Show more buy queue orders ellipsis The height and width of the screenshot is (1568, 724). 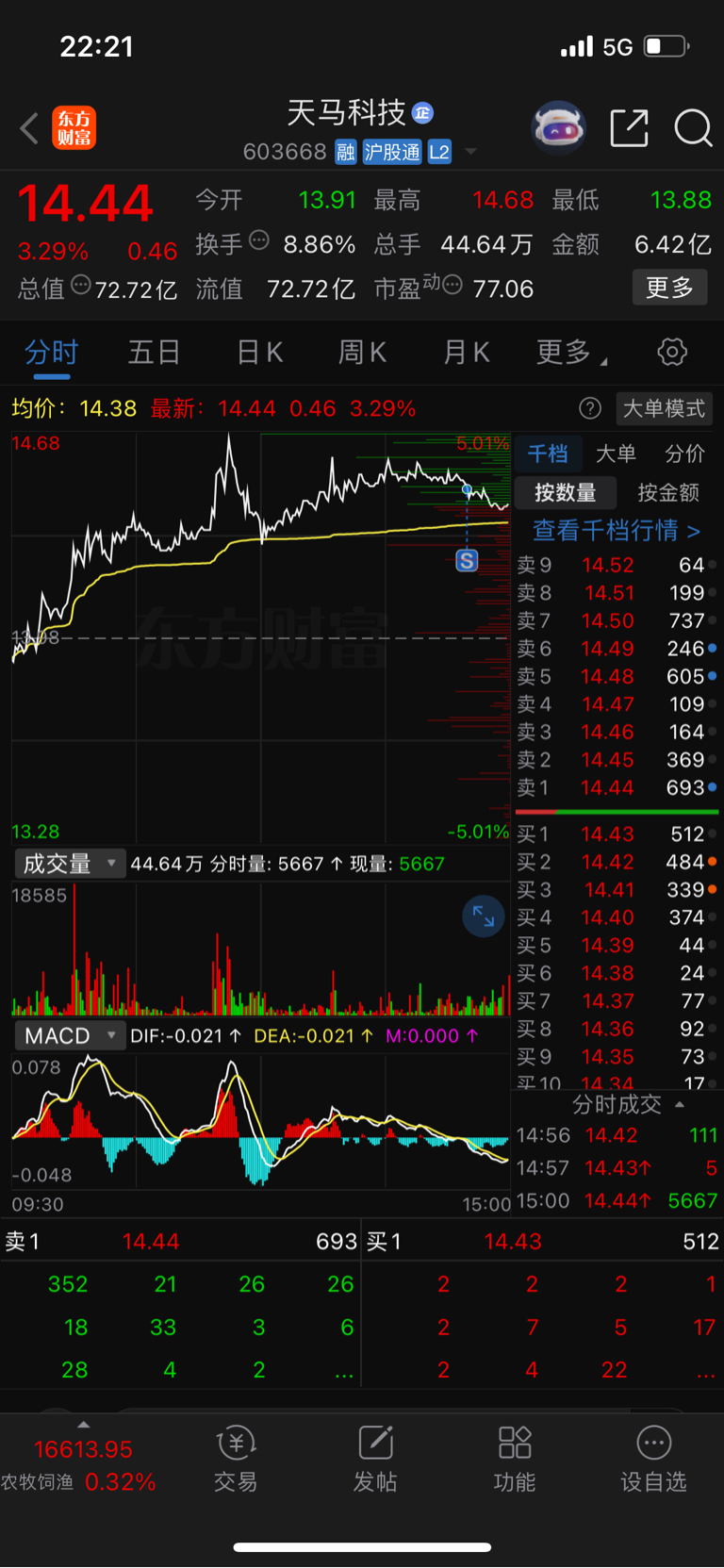706,1374
